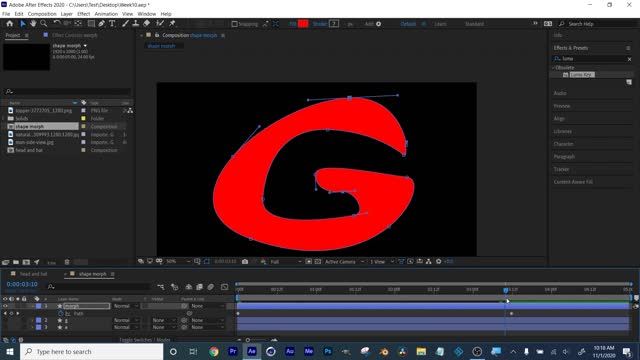The width and height of the screenshot is (640, 360).
Task: Click the draft 3D icon in timeline
Action: [x=175, y=287]
